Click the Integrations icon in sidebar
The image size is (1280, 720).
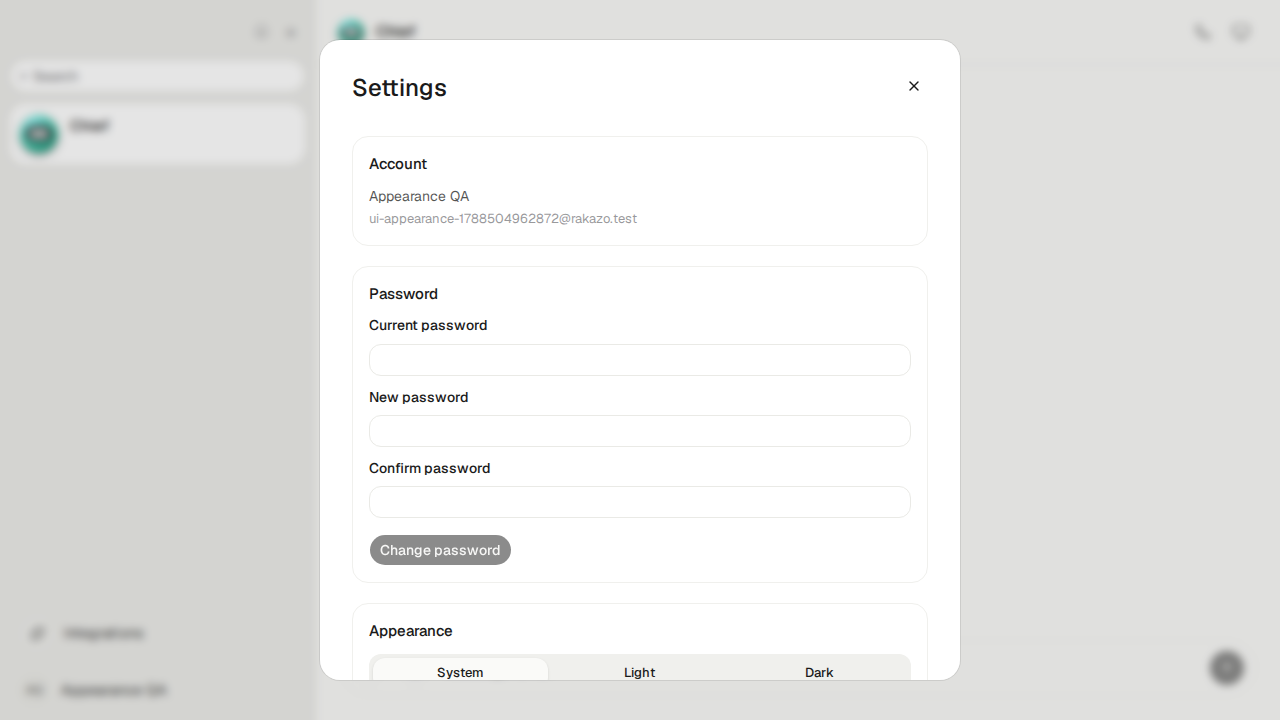pos(38,633)
